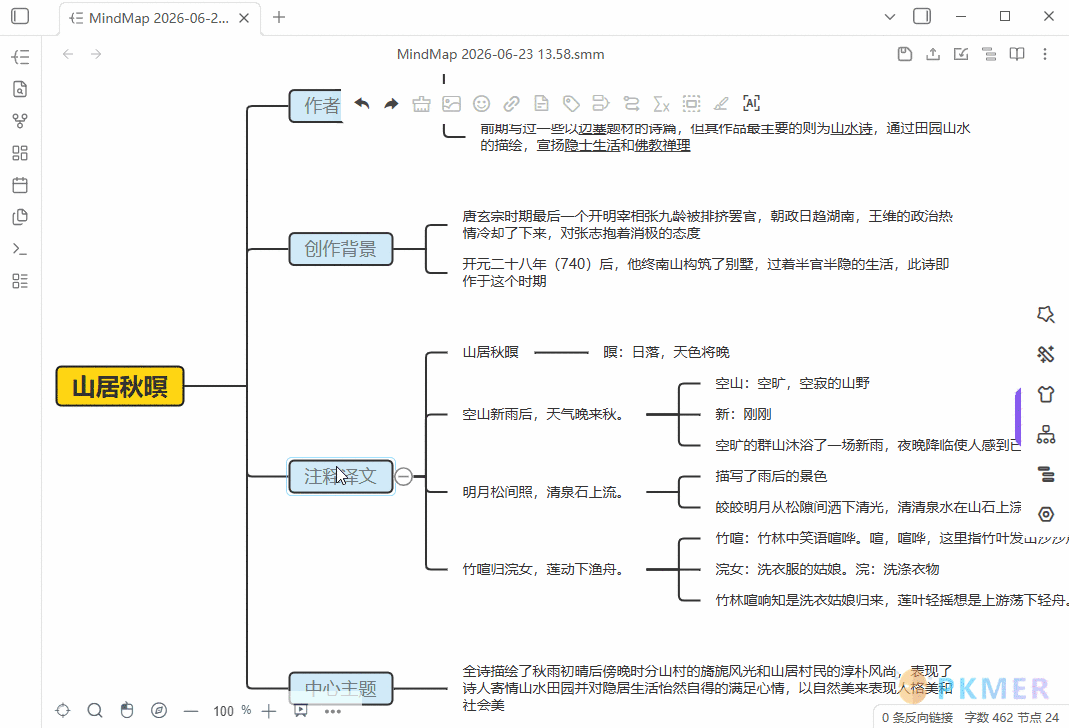Open backlinks count in status bar
1069x728 pixels.
[917, 718]
